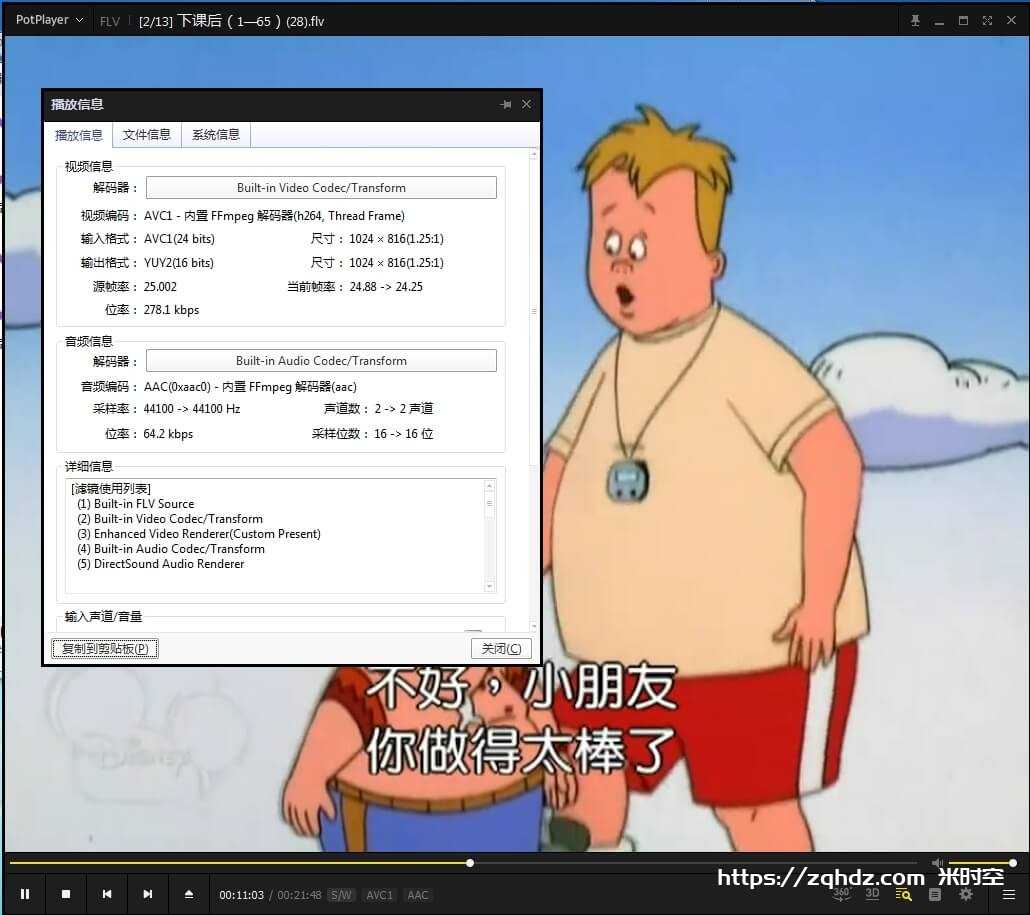
Task: Click the AAC audio codec indicator
Action: [x=418, y=895]
